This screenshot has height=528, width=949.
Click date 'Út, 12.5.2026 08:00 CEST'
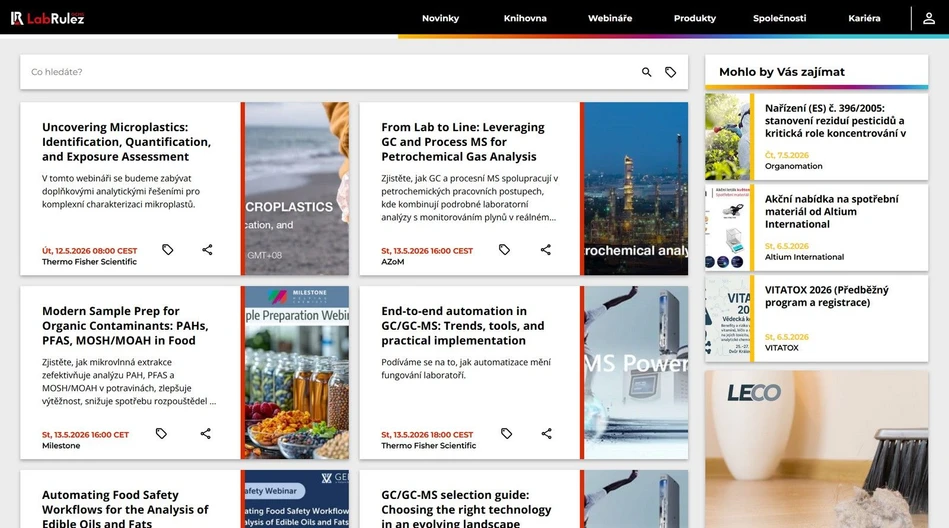pyautogui.click(x=90, y=251)
